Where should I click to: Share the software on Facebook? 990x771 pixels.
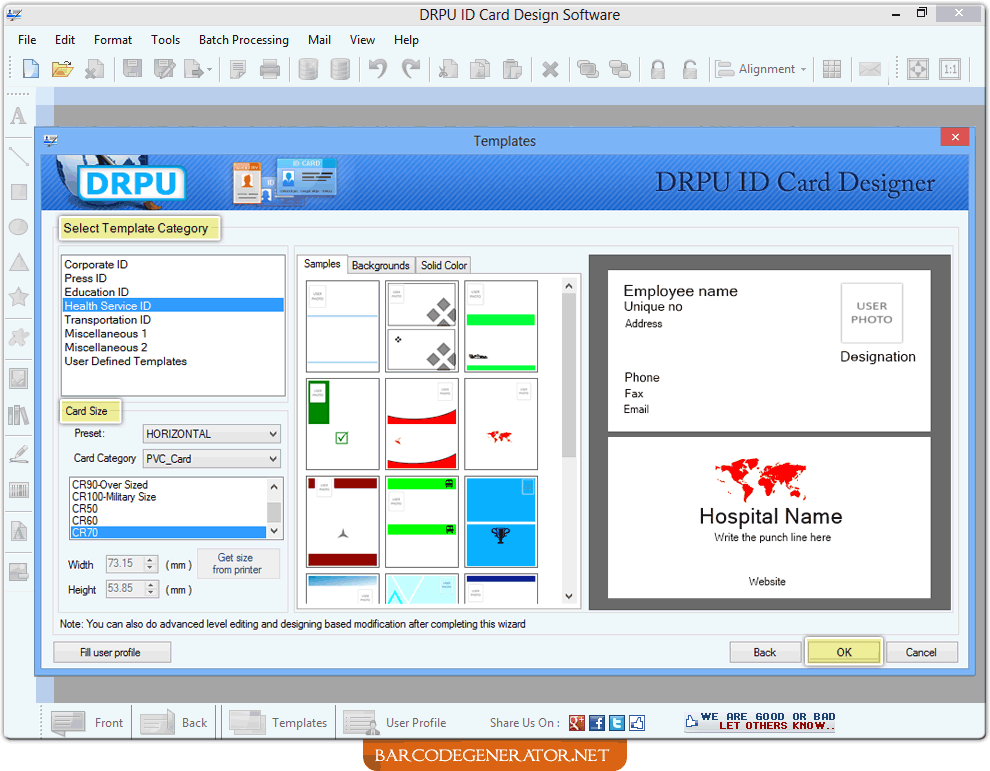596,722
